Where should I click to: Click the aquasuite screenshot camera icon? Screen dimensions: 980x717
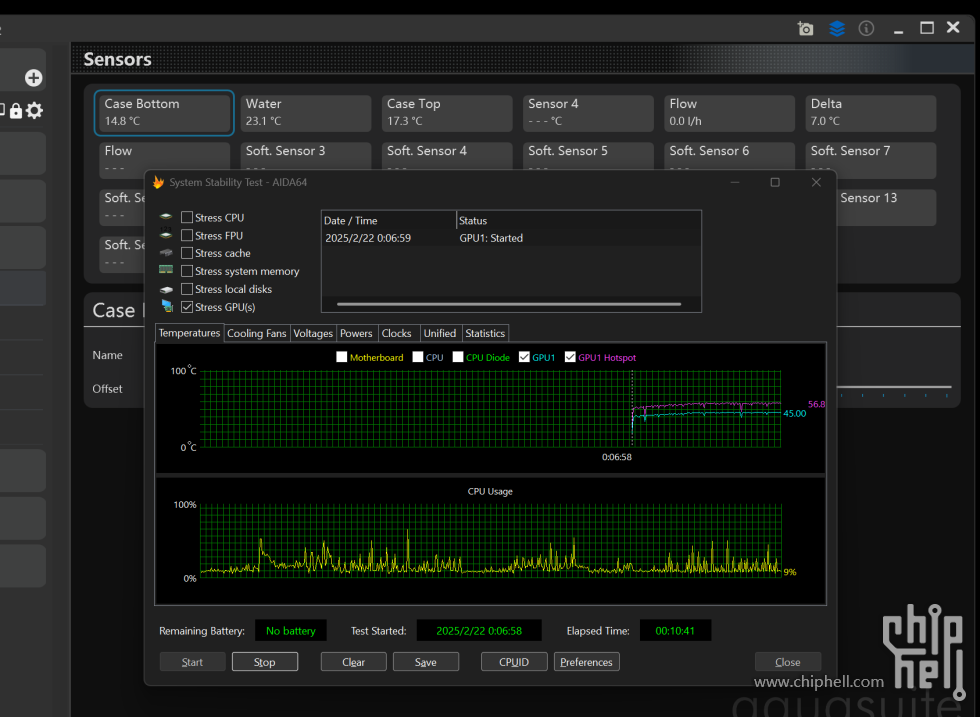806,28
